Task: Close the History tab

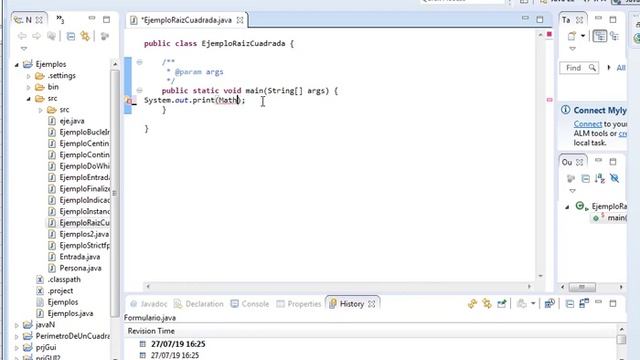Action: click(x=371, y=304)
